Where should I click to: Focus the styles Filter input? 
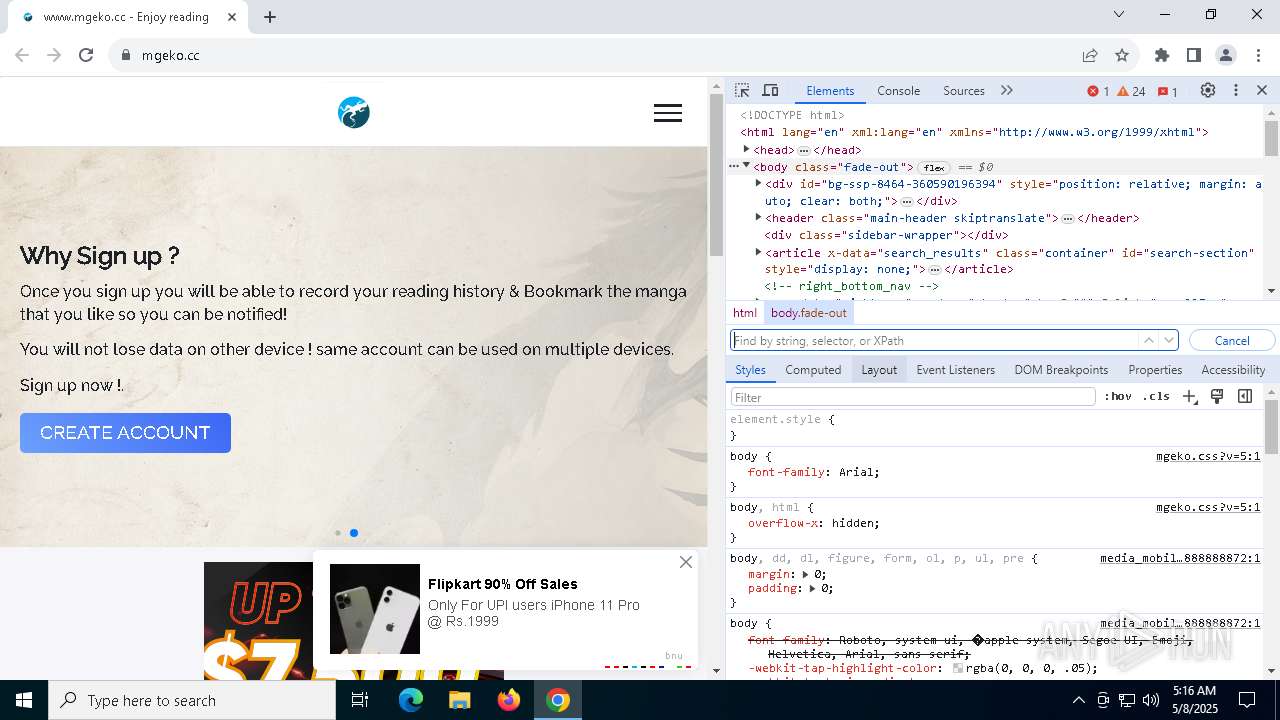913,397
